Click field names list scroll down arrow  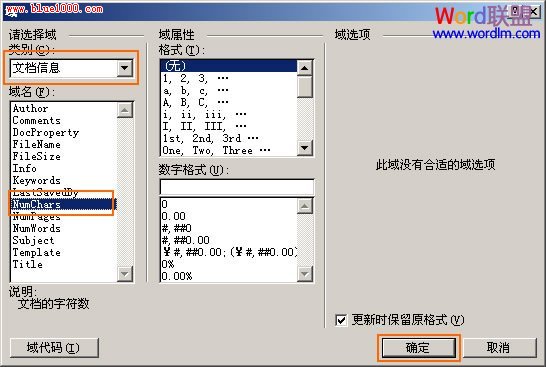(125, 273)
